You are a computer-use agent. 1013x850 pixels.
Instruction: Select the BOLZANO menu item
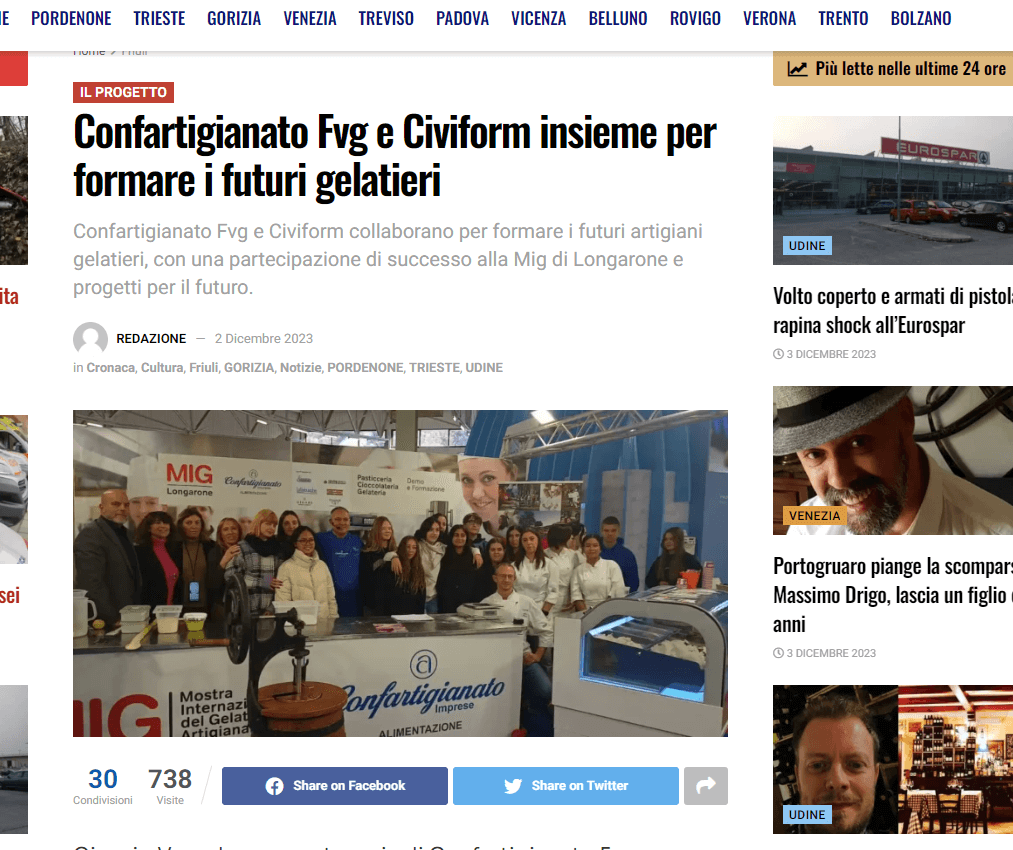click(x=921, y=18)
